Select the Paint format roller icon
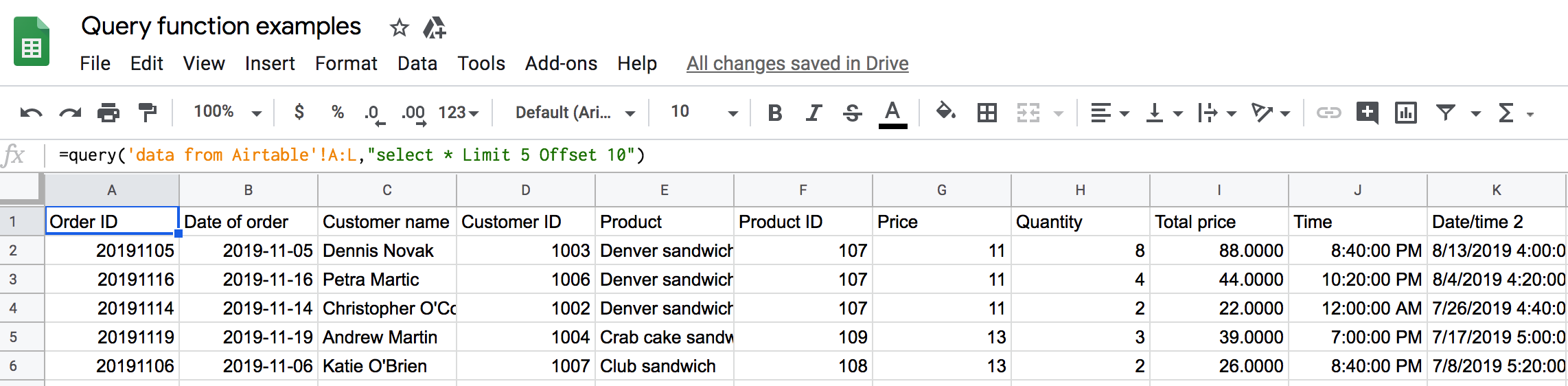Image resolution: width=1568 pixels, height=386 pixels. click(x=148, y=112)
